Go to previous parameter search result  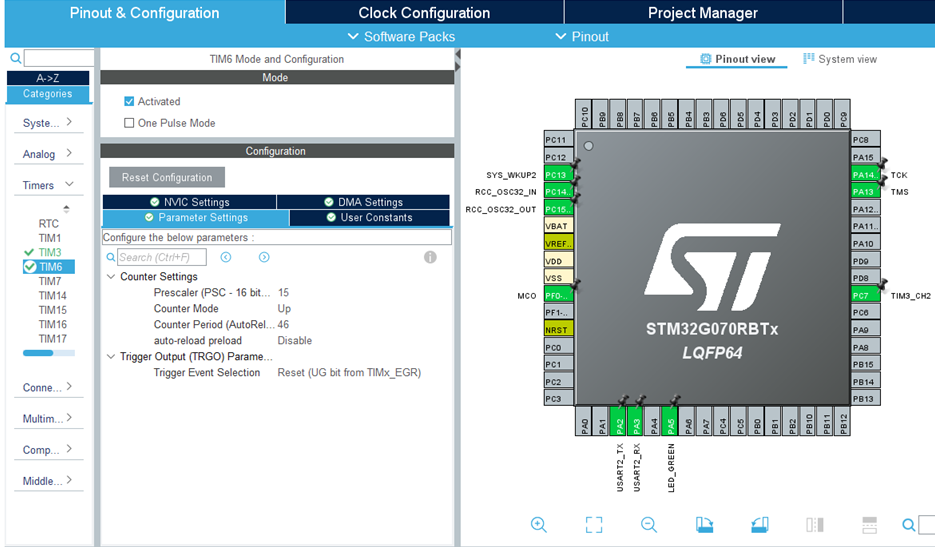pos(225,257)
